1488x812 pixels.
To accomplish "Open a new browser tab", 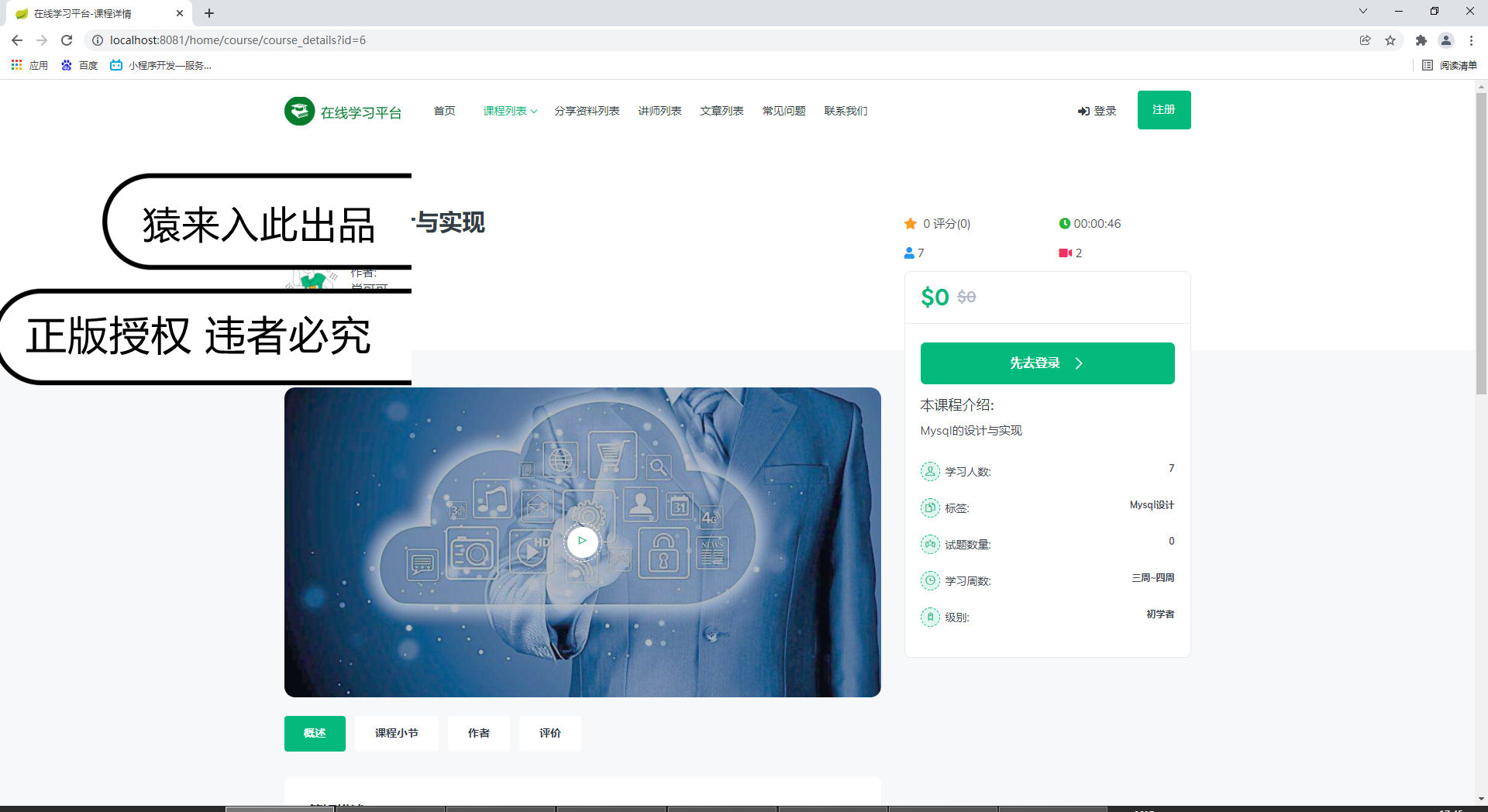I will coord(209,13).
